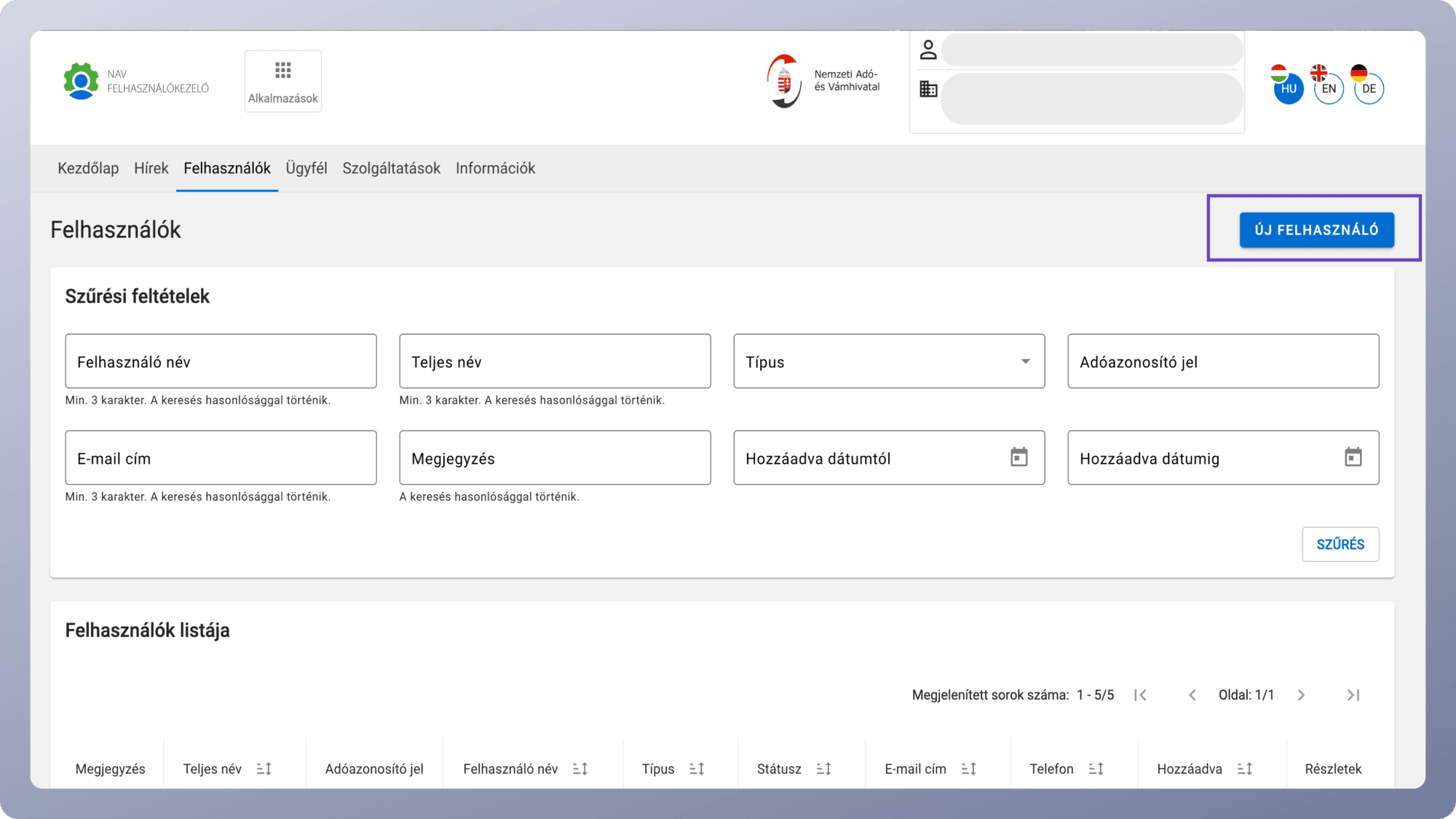
Task: Go to next page of list
Action: (1301, 695)
